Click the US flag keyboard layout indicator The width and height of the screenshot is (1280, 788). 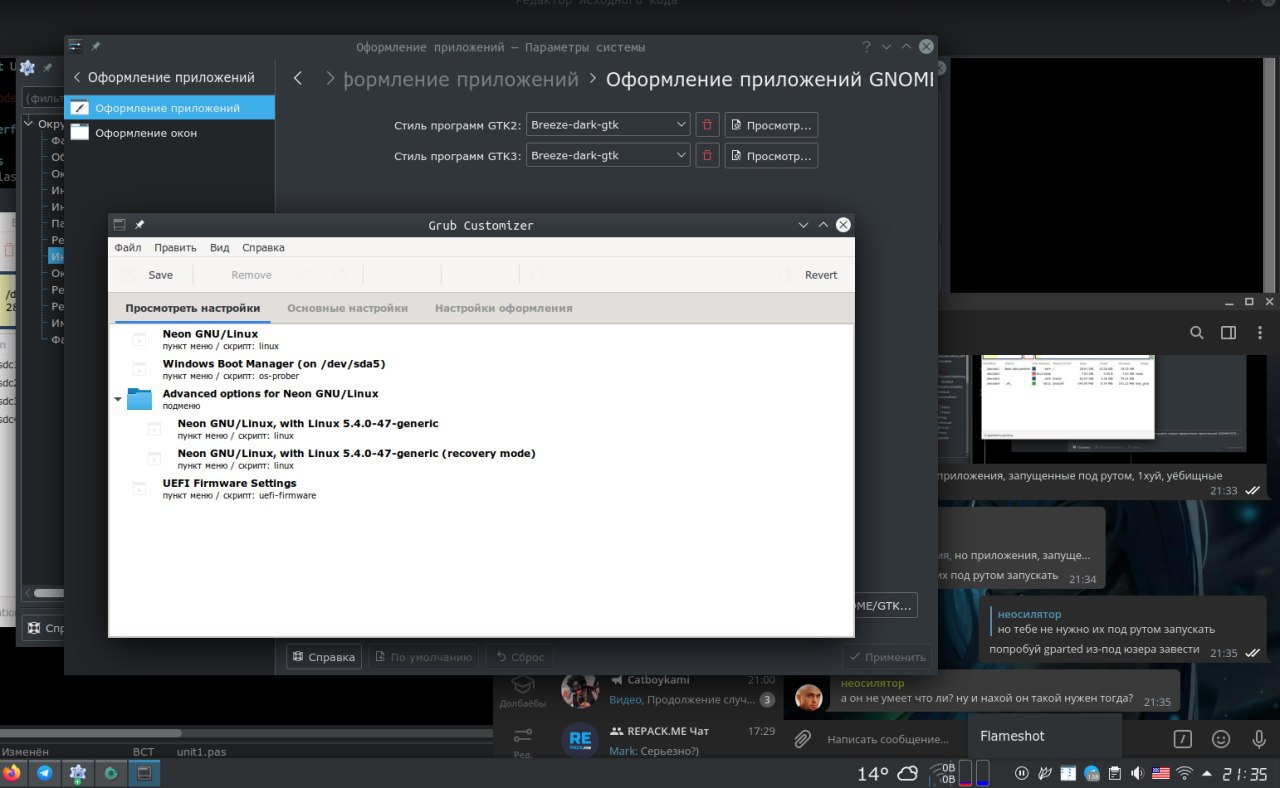(x=1161, y=773)
